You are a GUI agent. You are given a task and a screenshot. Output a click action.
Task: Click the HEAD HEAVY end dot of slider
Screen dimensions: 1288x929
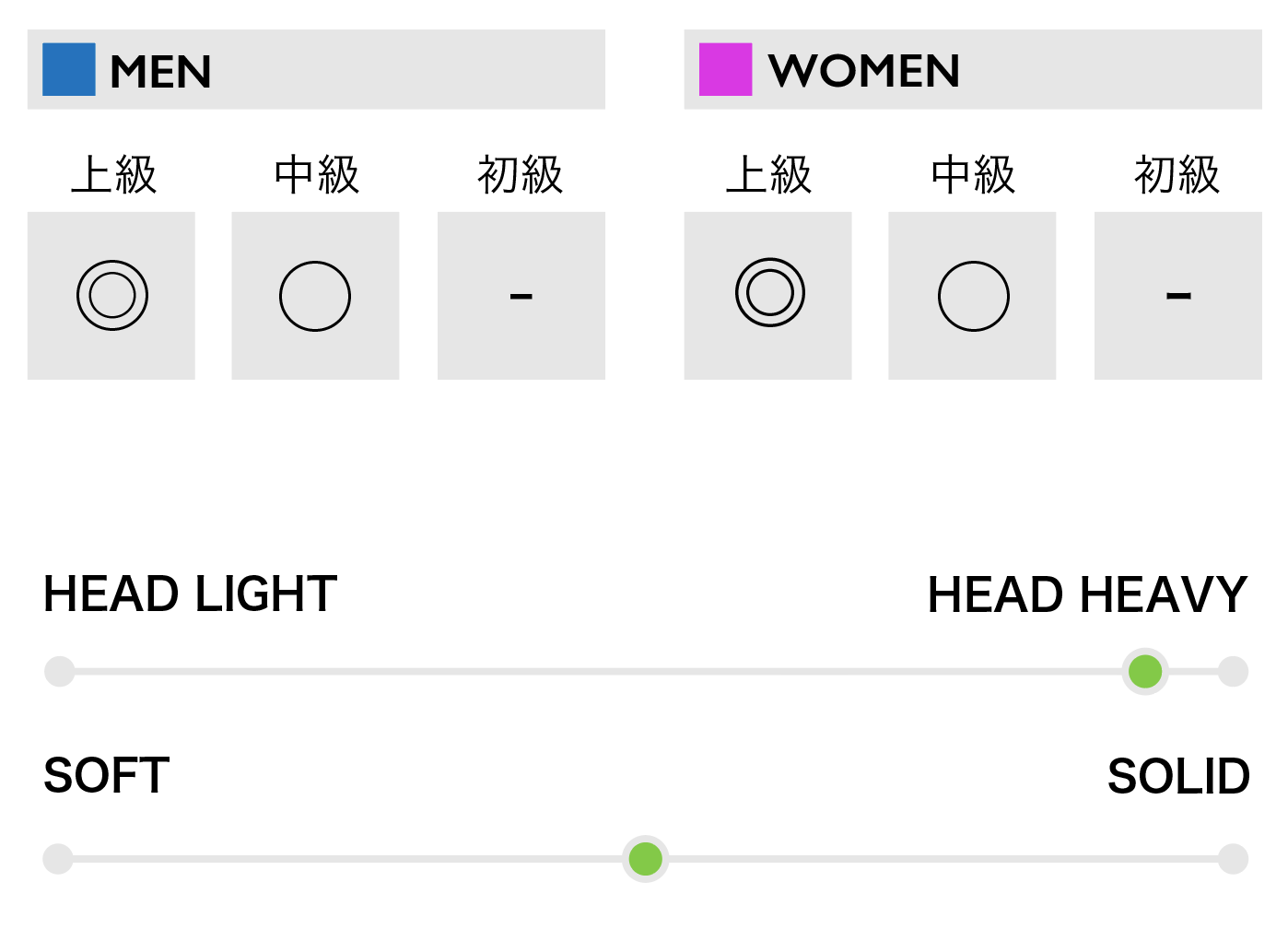tap(1233, 671)
